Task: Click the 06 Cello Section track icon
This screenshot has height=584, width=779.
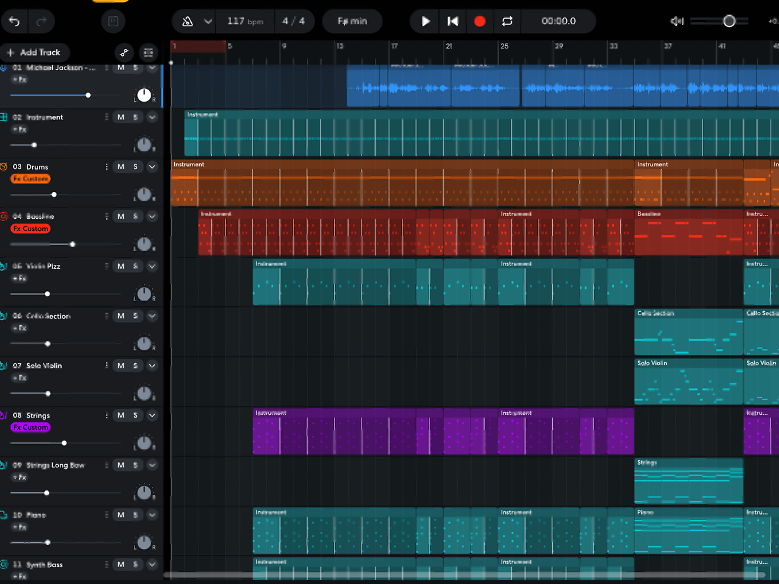Action: pyautogui.click(x=3, y=316)
